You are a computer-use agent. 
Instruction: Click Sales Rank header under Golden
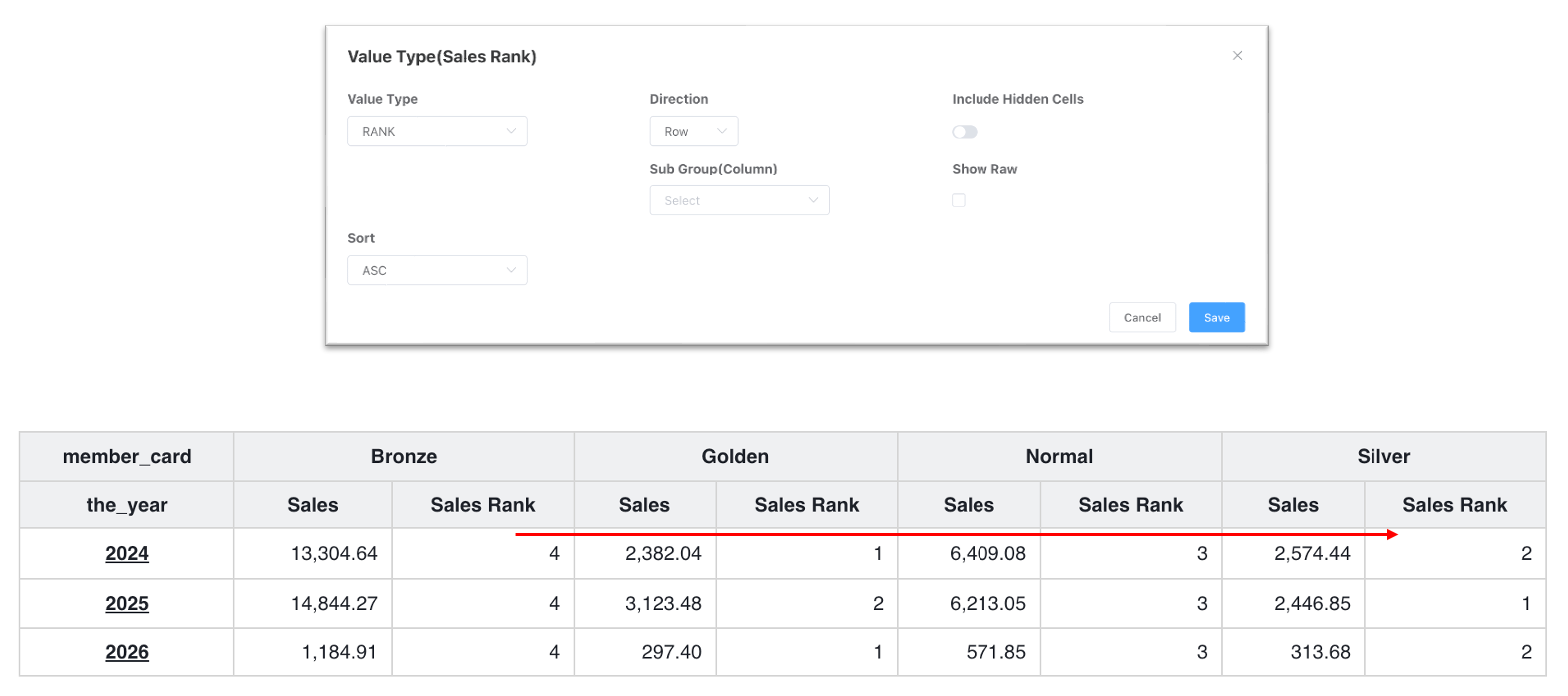(807, 505)
